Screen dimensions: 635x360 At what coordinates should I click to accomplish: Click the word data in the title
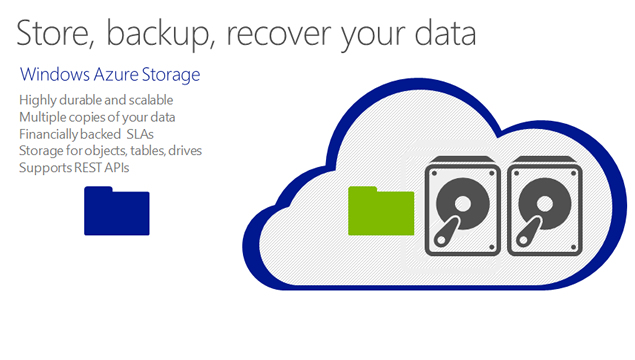coord(445,32)
